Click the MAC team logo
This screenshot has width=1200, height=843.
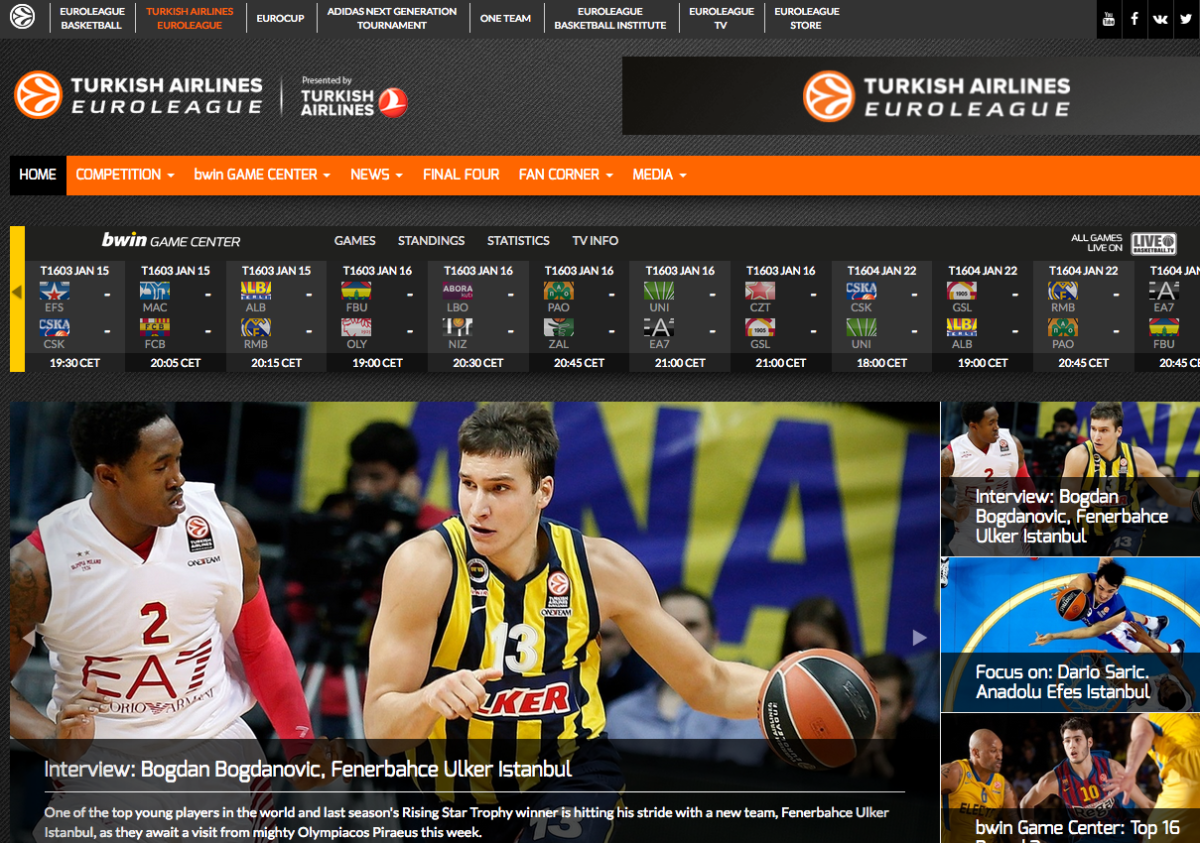(x=155, y=291)
